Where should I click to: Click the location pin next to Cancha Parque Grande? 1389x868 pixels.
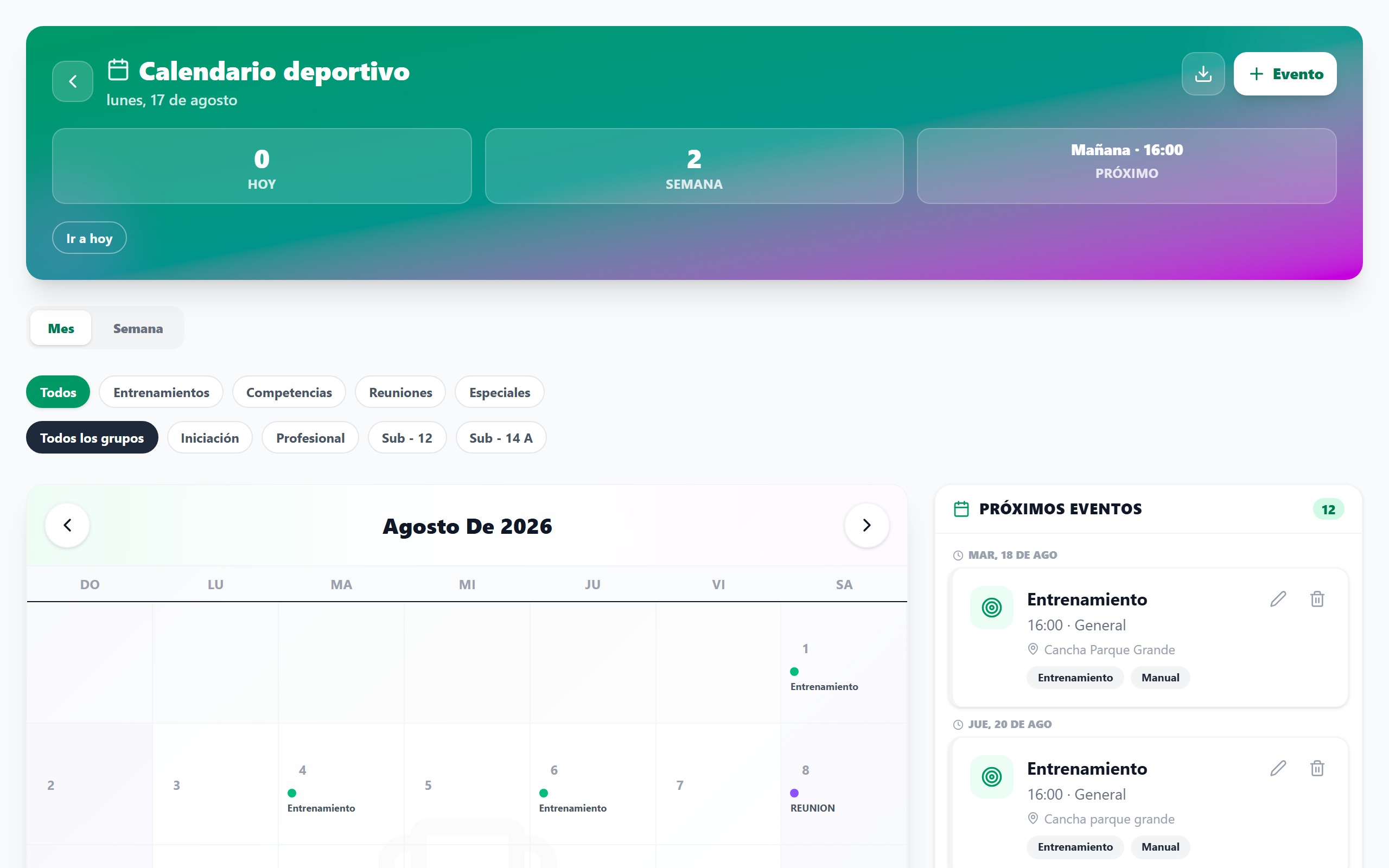coord(1033,649)
